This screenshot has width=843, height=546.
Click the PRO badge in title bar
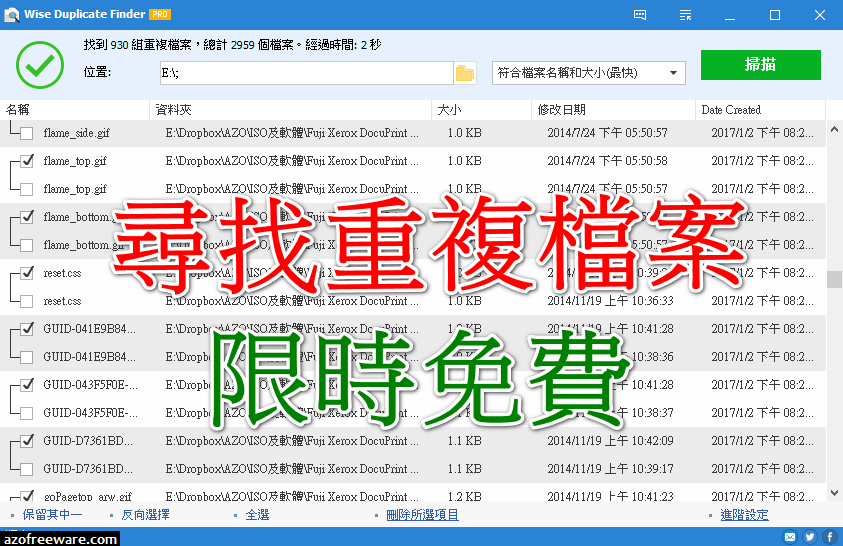[160, 15]
